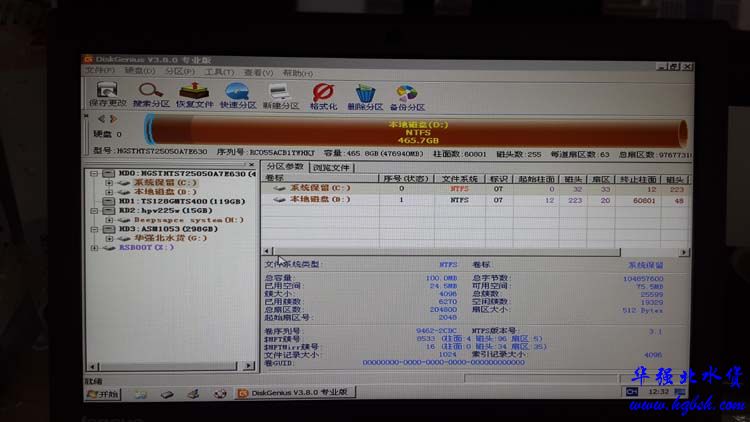Collapse the HD0 disk node
This screenshot has height=422, width=750.
point(94,173)
